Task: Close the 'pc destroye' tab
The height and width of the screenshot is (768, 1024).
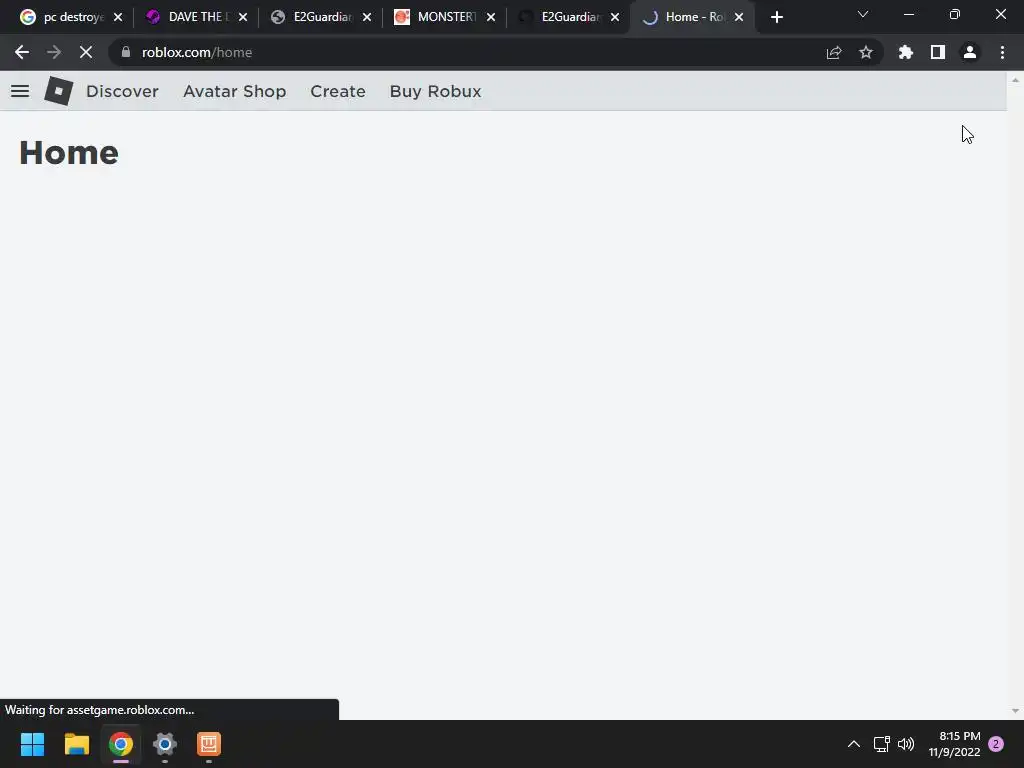Action: [x=118, y=17]
